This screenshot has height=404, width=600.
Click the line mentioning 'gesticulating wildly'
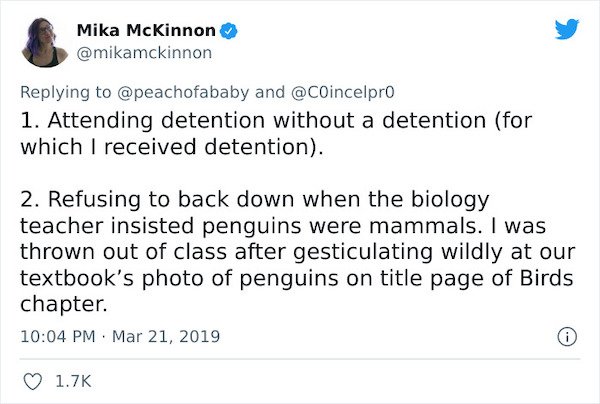298,252
